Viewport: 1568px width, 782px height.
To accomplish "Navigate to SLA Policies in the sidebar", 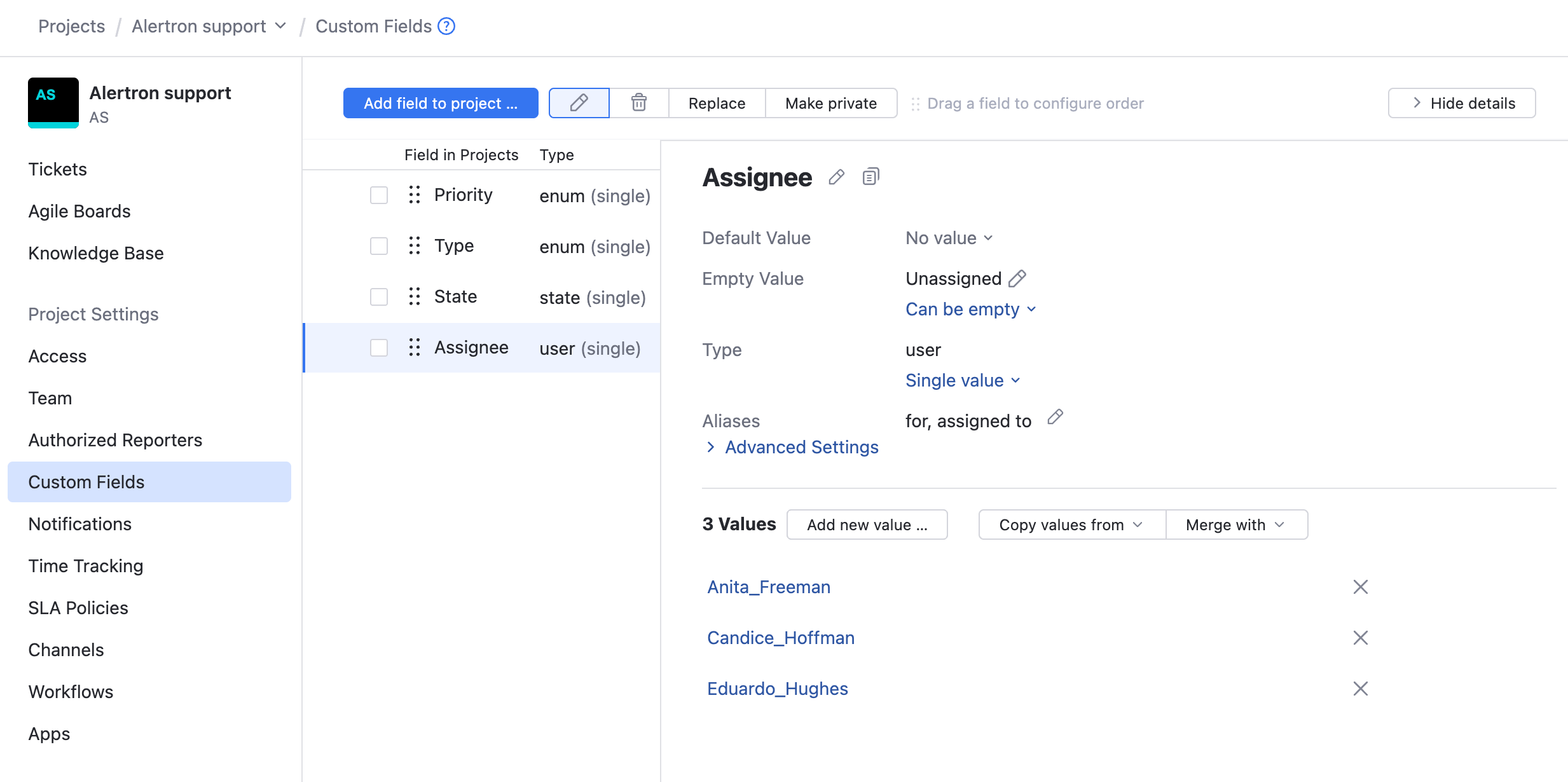I will pos(78,607).
